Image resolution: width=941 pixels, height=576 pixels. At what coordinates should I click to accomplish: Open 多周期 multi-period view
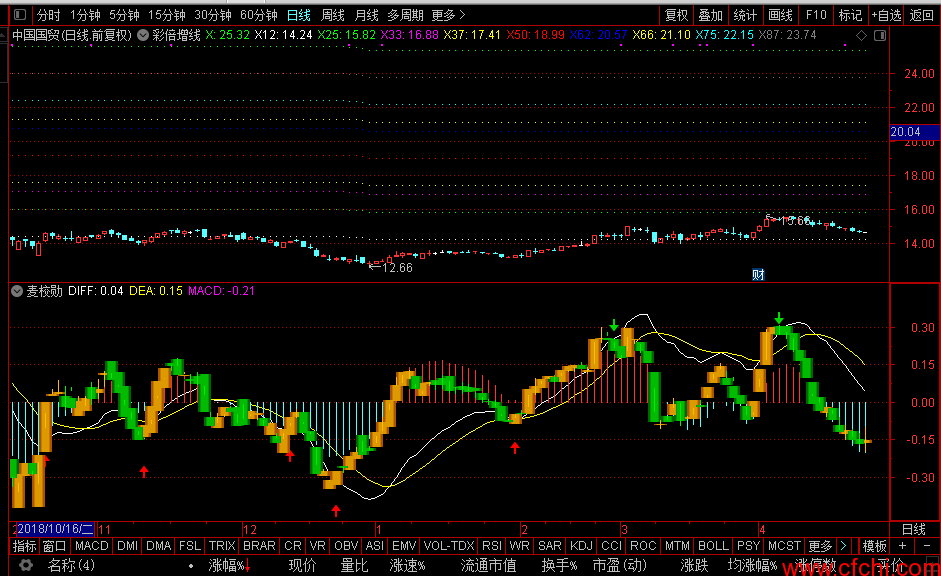click(405, 15)
